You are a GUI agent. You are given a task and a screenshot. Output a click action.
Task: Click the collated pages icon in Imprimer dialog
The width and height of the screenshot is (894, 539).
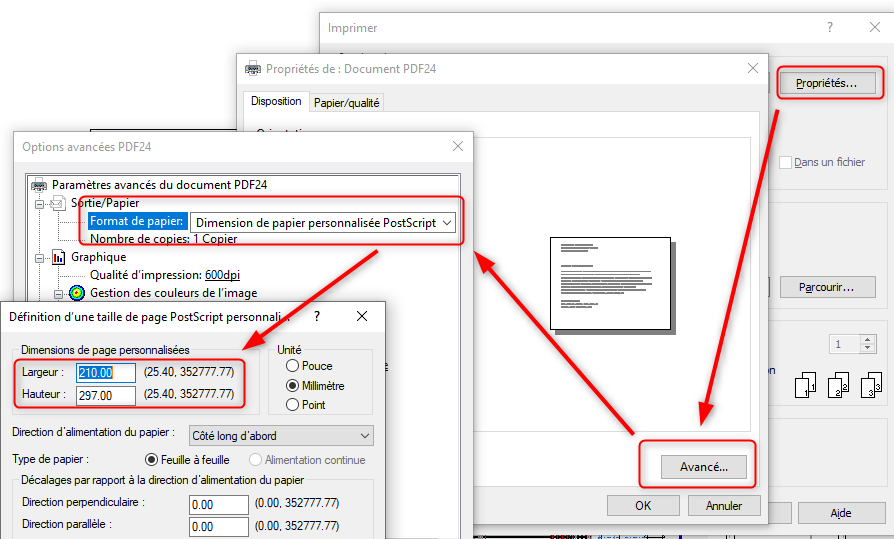tap(838, 385)
